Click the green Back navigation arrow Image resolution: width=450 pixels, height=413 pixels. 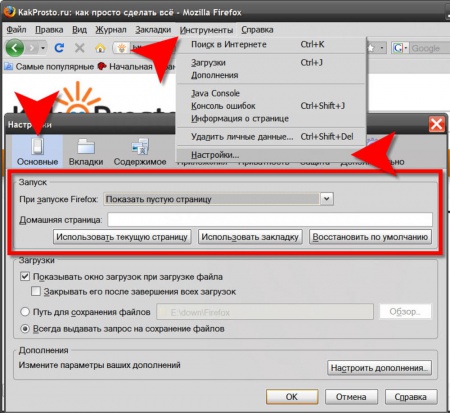(x=15, y=48)
